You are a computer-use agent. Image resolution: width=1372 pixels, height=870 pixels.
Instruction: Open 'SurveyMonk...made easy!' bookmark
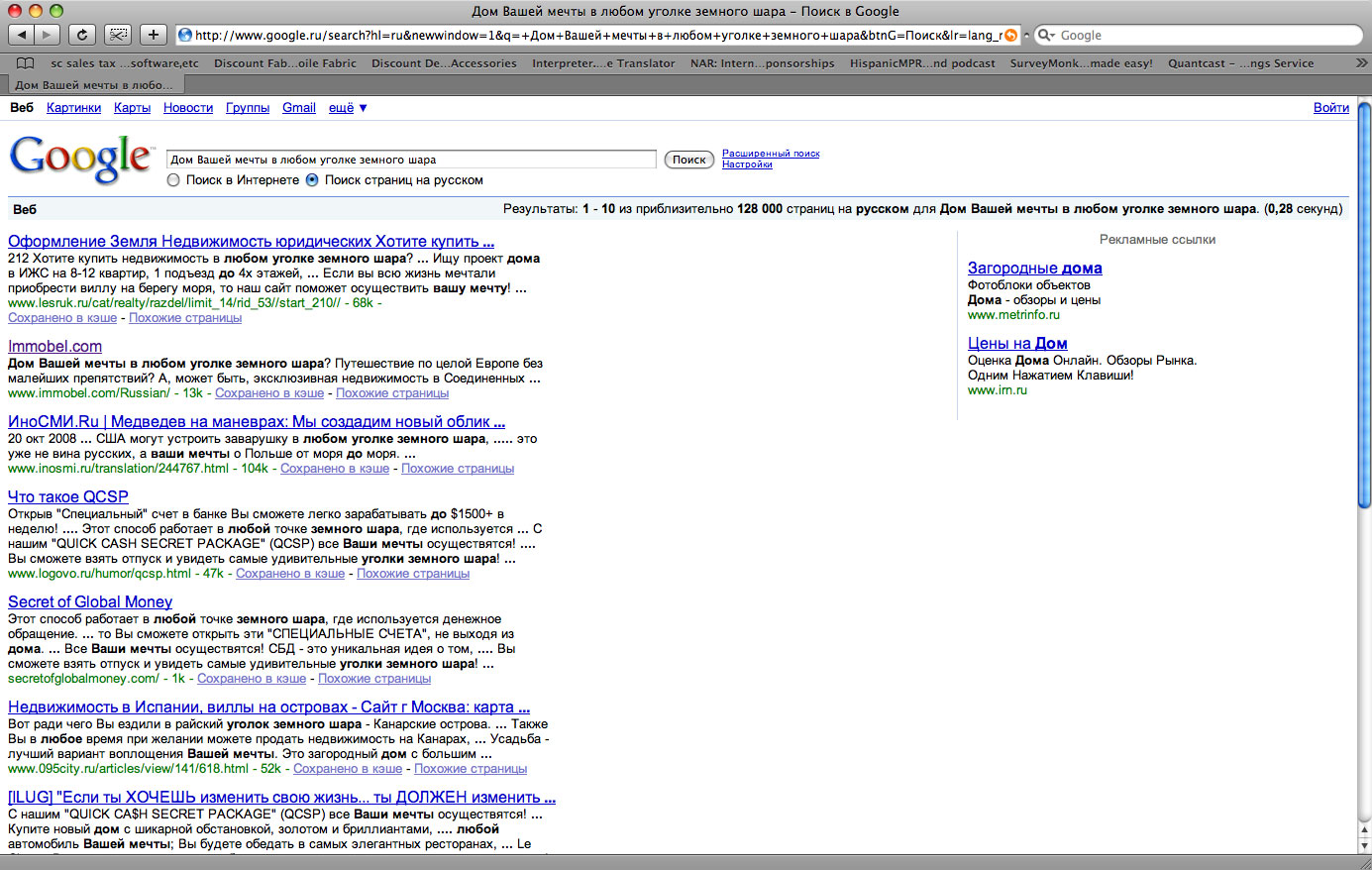click(x=1082, y=62)
